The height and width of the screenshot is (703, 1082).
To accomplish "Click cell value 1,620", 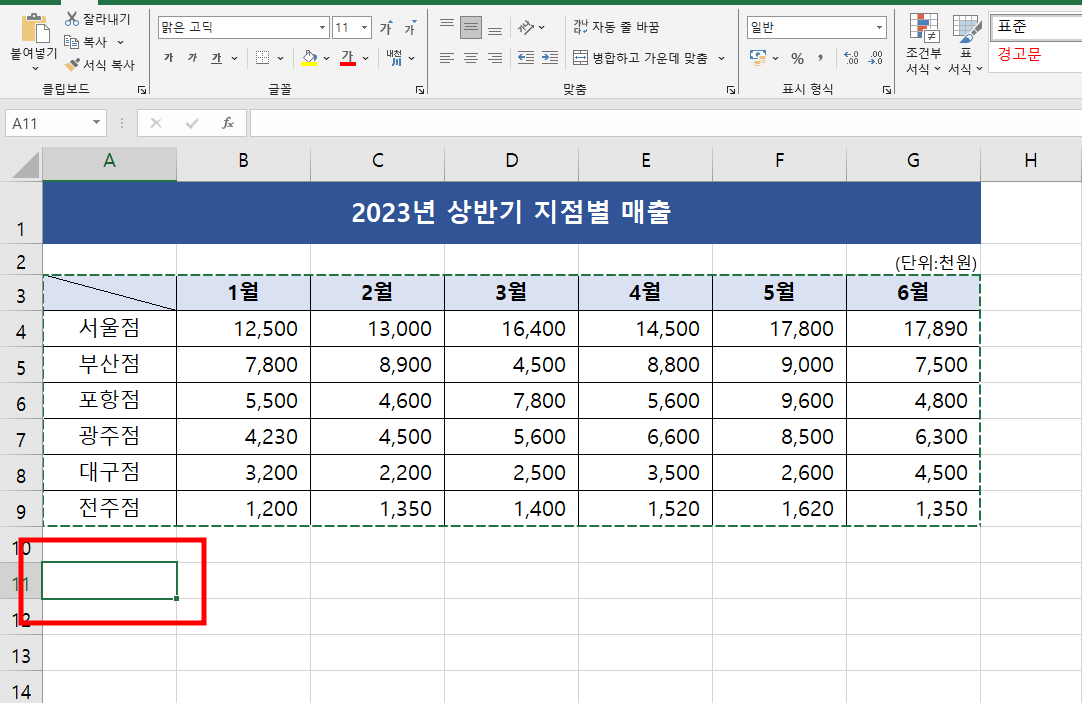I will pos(779,508).
